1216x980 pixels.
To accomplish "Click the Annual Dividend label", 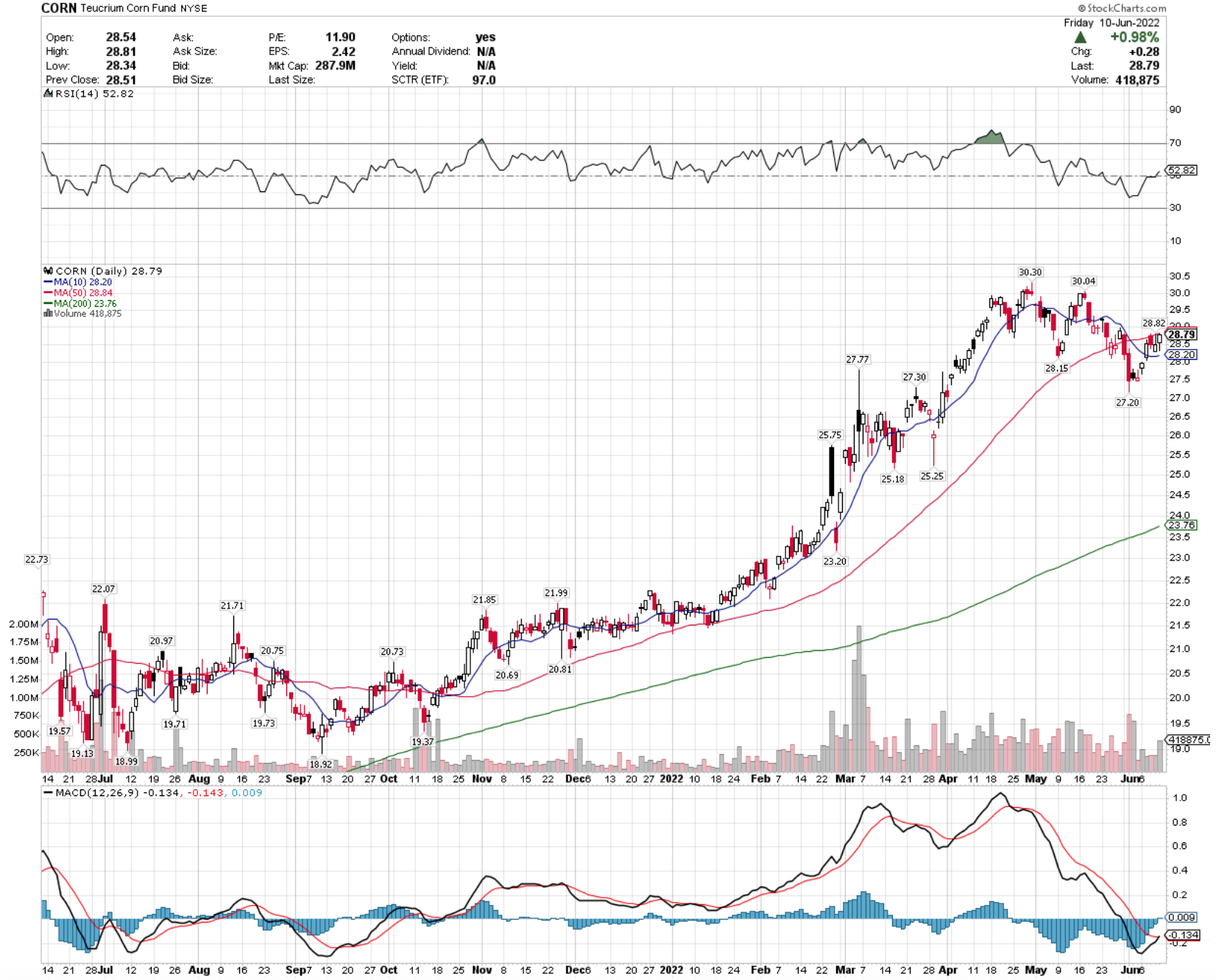I will pos(431,52).
